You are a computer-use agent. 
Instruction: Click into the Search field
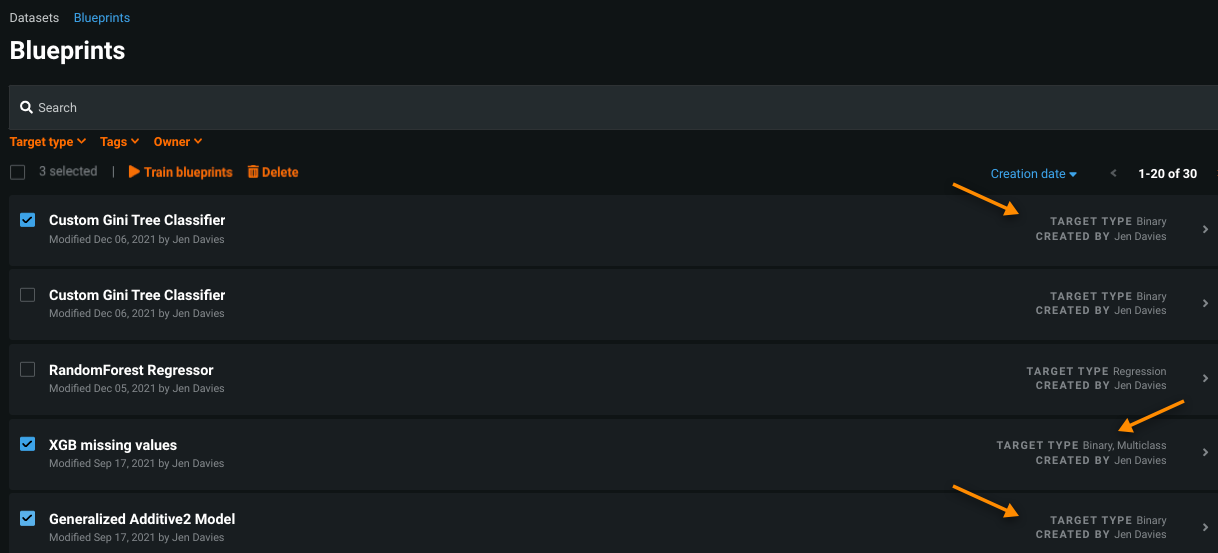(600, 108)
